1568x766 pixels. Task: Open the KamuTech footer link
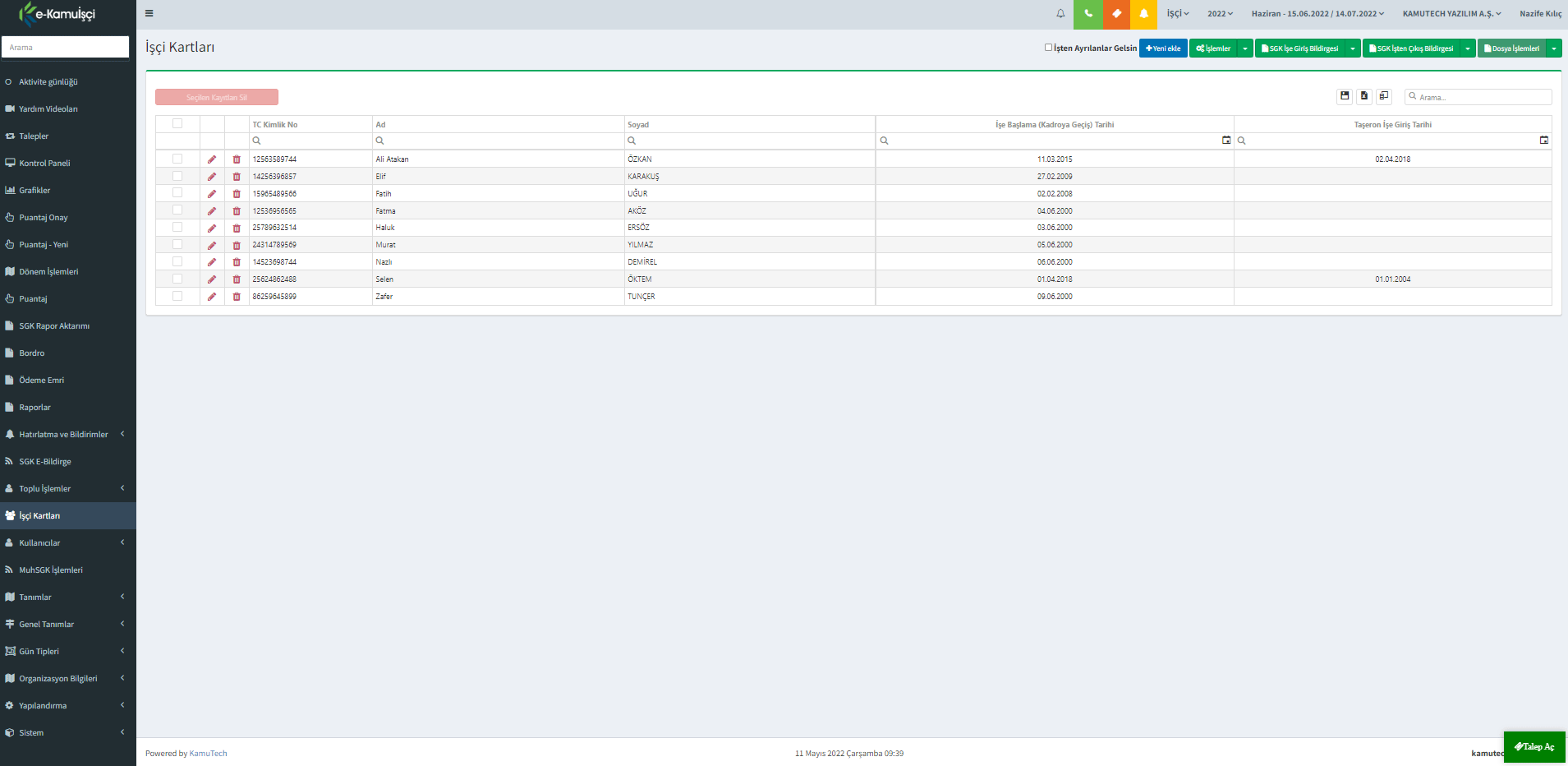(208, 754)
